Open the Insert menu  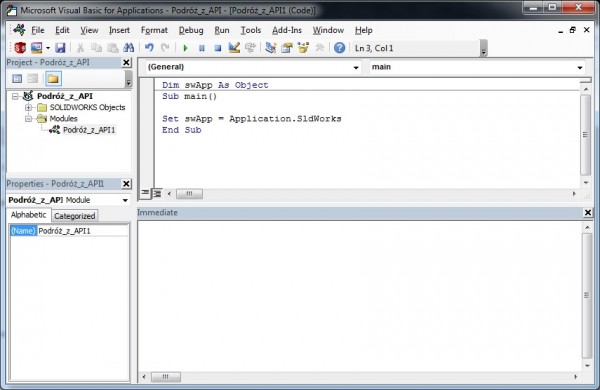click(119, 30)
